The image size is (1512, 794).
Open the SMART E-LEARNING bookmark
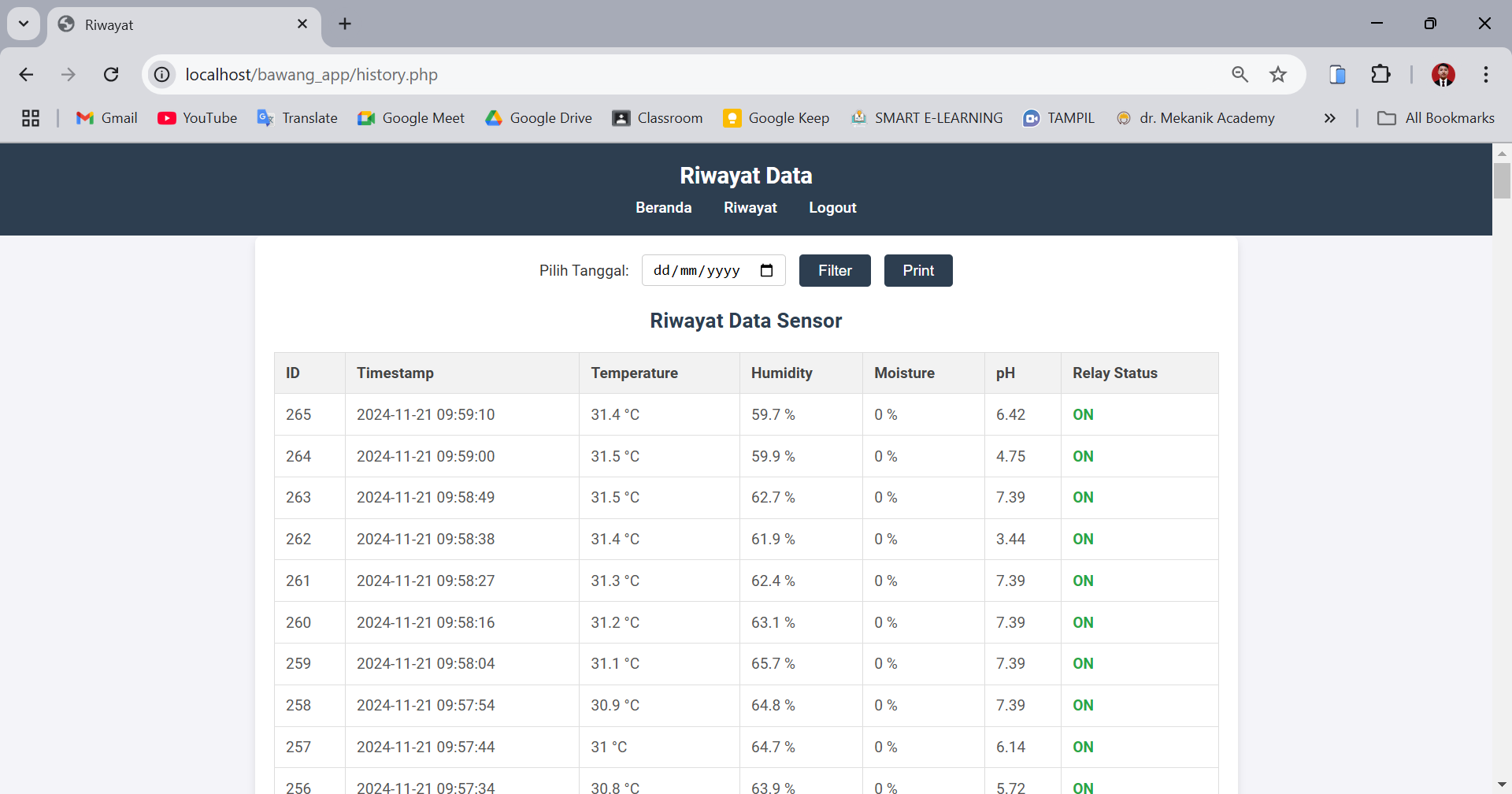(927, 118)
